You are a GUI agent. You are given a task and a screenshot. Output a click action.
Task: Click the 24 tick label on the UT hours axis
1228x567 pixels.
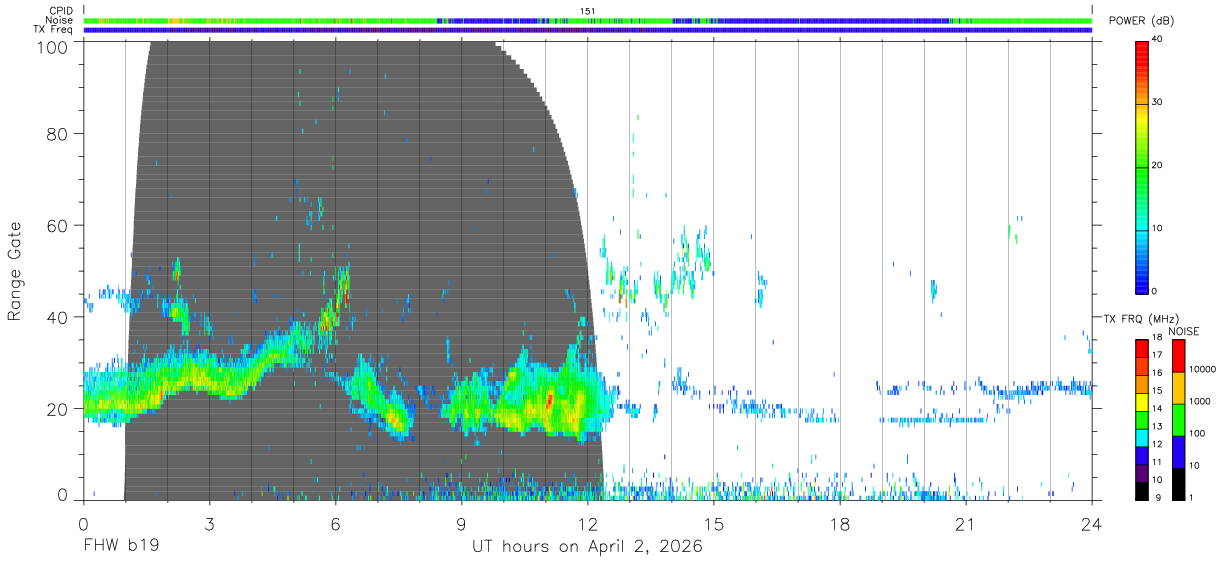[1092, 524]
